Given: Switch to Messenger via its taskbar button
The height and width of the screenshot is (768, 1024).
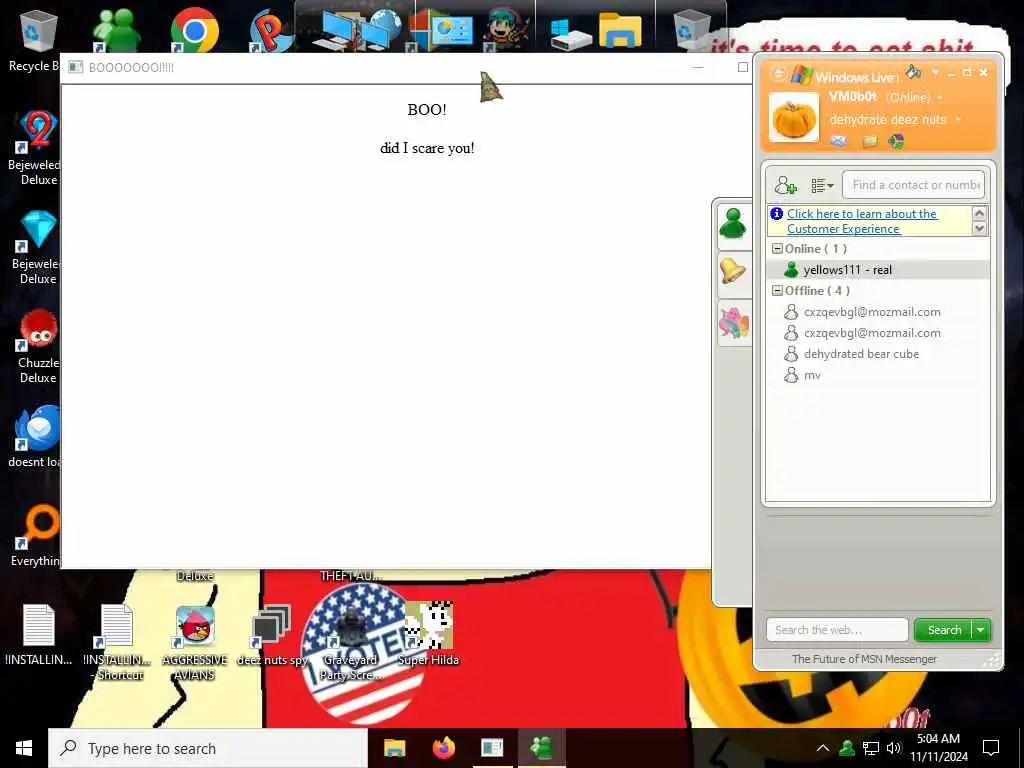Looking at the screenshot, I should (x=541, y=748).
